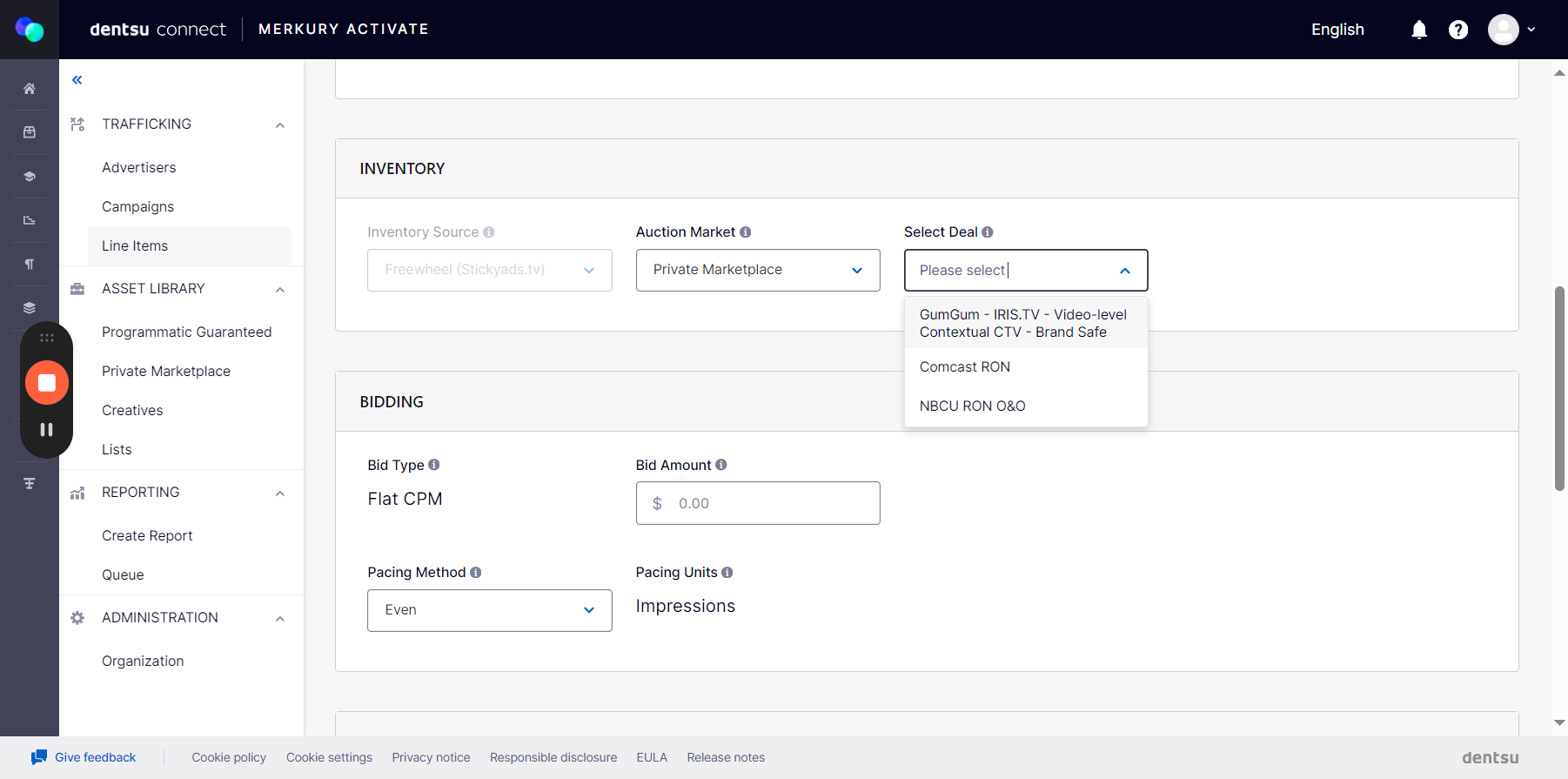Select NBCU RON O&O deal option

1026,406
